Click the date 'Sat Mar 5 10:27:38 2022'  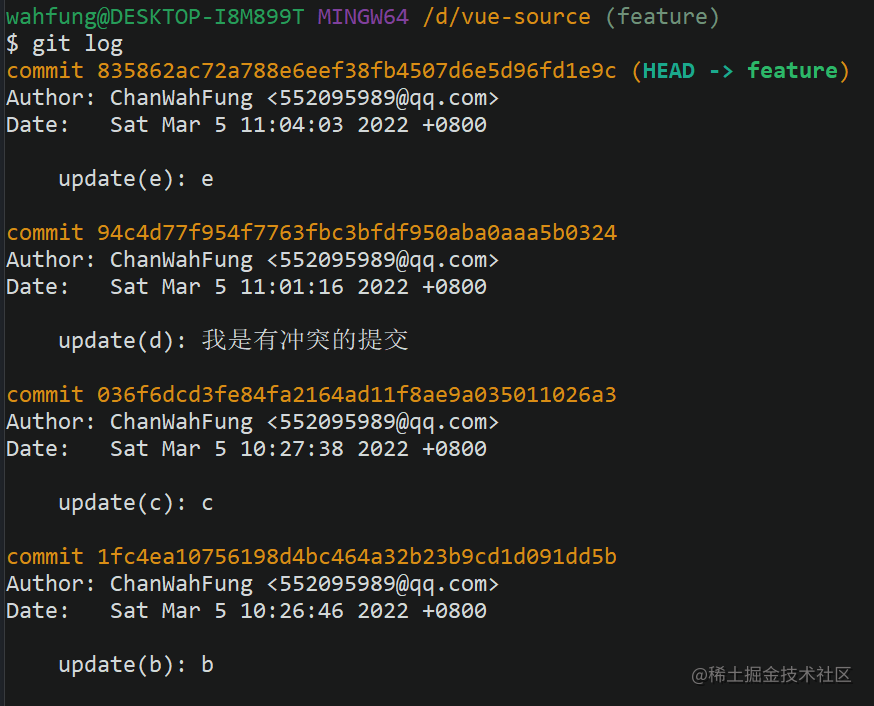coord(259,449)
